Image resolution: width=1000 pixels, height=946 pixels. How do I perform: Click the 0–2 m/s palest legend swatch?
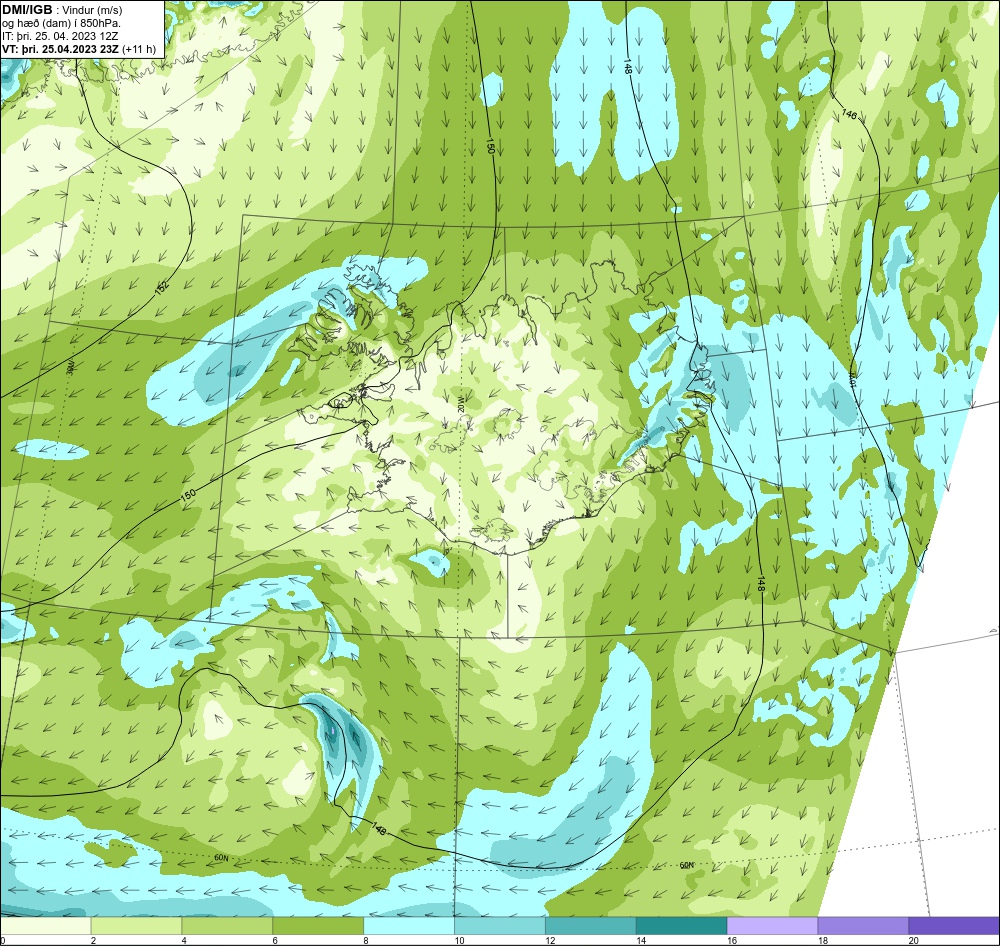[x=45, y=925]
